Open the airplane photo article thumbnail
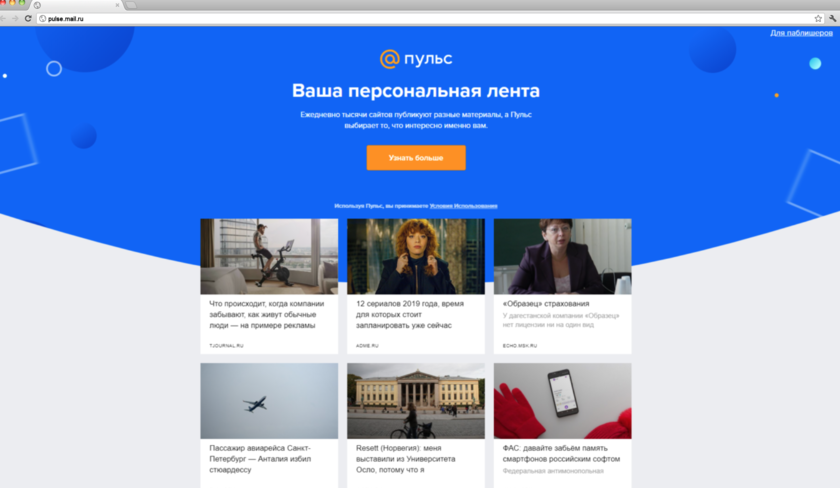840x488 pixels. click(x=269, y=400)
